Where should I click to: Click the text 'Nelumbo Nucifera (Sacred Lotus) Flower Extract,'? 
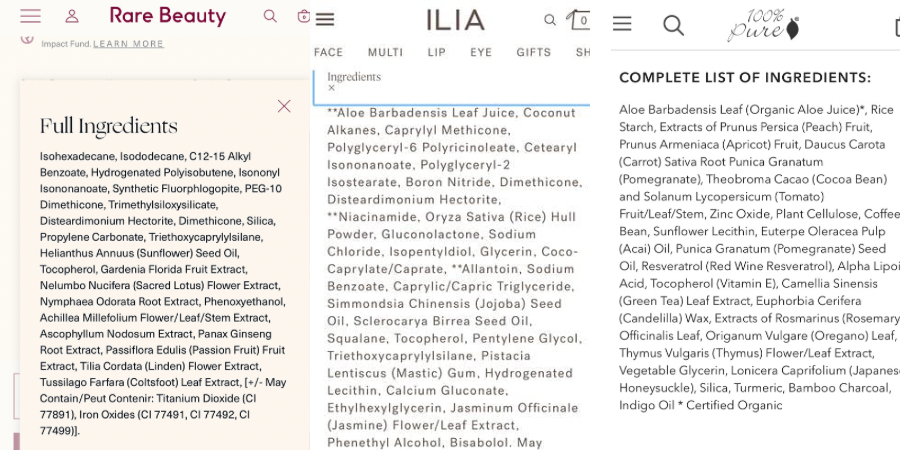[x=160, y=285]
